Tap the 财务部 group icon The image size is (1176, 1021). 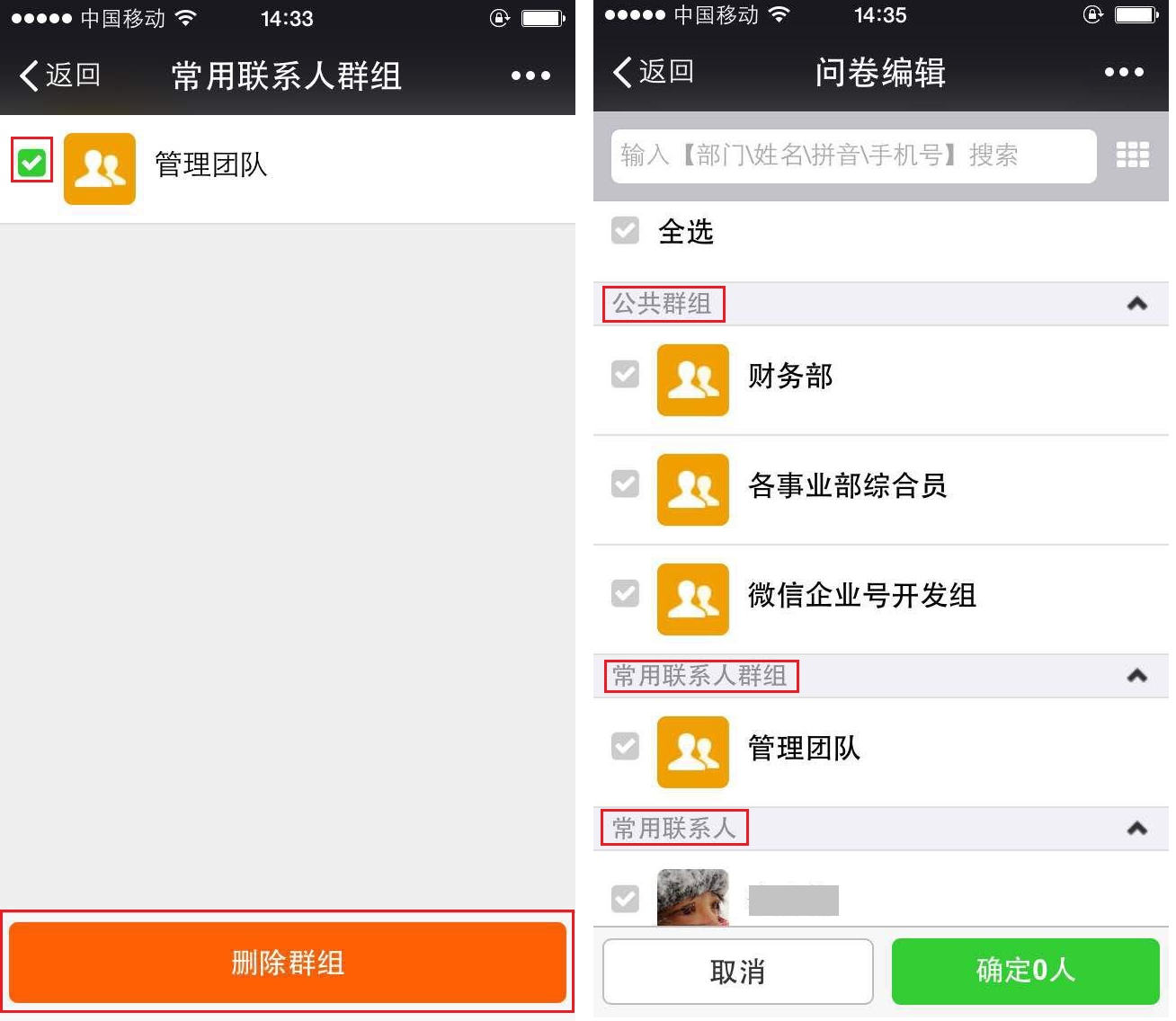click(x=692, y=379)
